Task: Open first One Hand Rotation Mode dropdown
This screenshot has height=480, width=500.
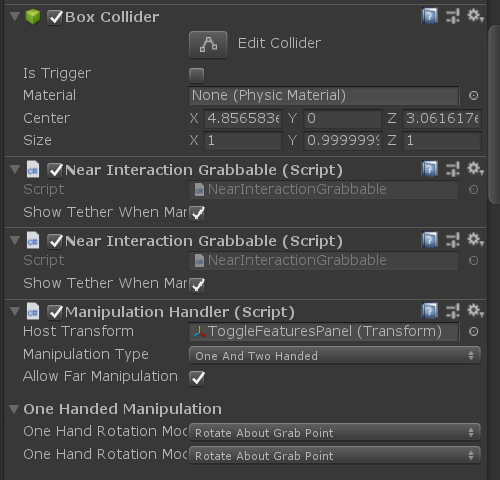Action: [335, 432]
